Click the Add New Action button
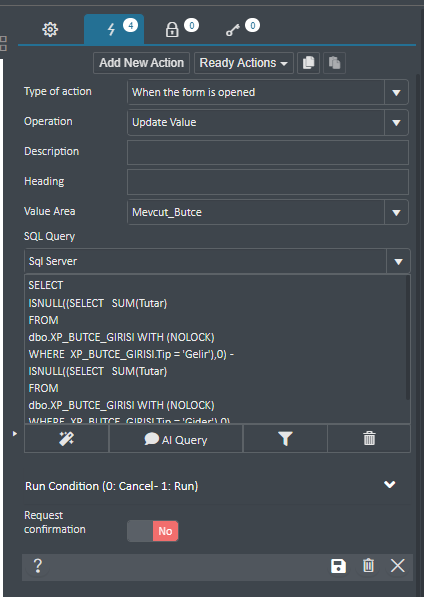424x597 pixels. coord(142,63)
